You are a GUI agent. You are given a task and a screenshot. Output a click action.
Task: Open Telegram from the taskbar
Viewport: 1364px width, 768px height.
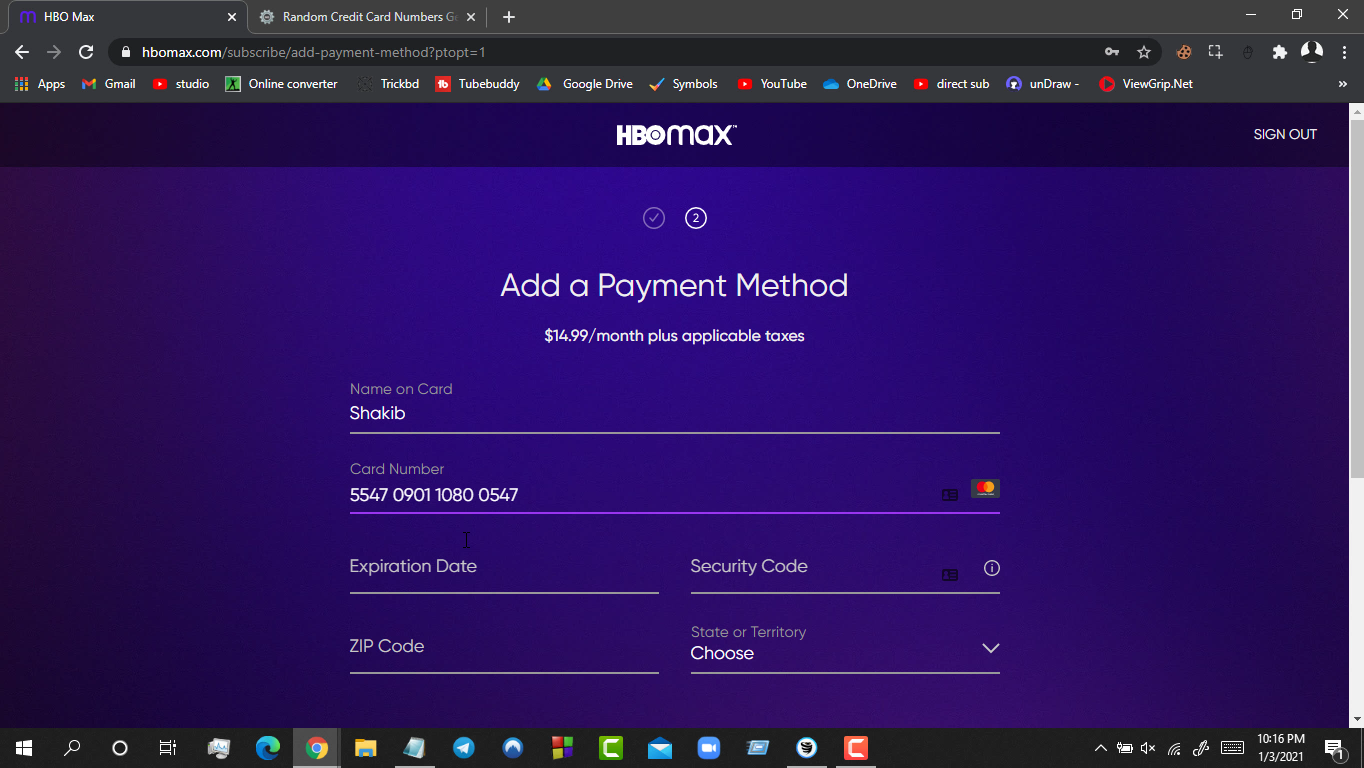coord(464,748)
